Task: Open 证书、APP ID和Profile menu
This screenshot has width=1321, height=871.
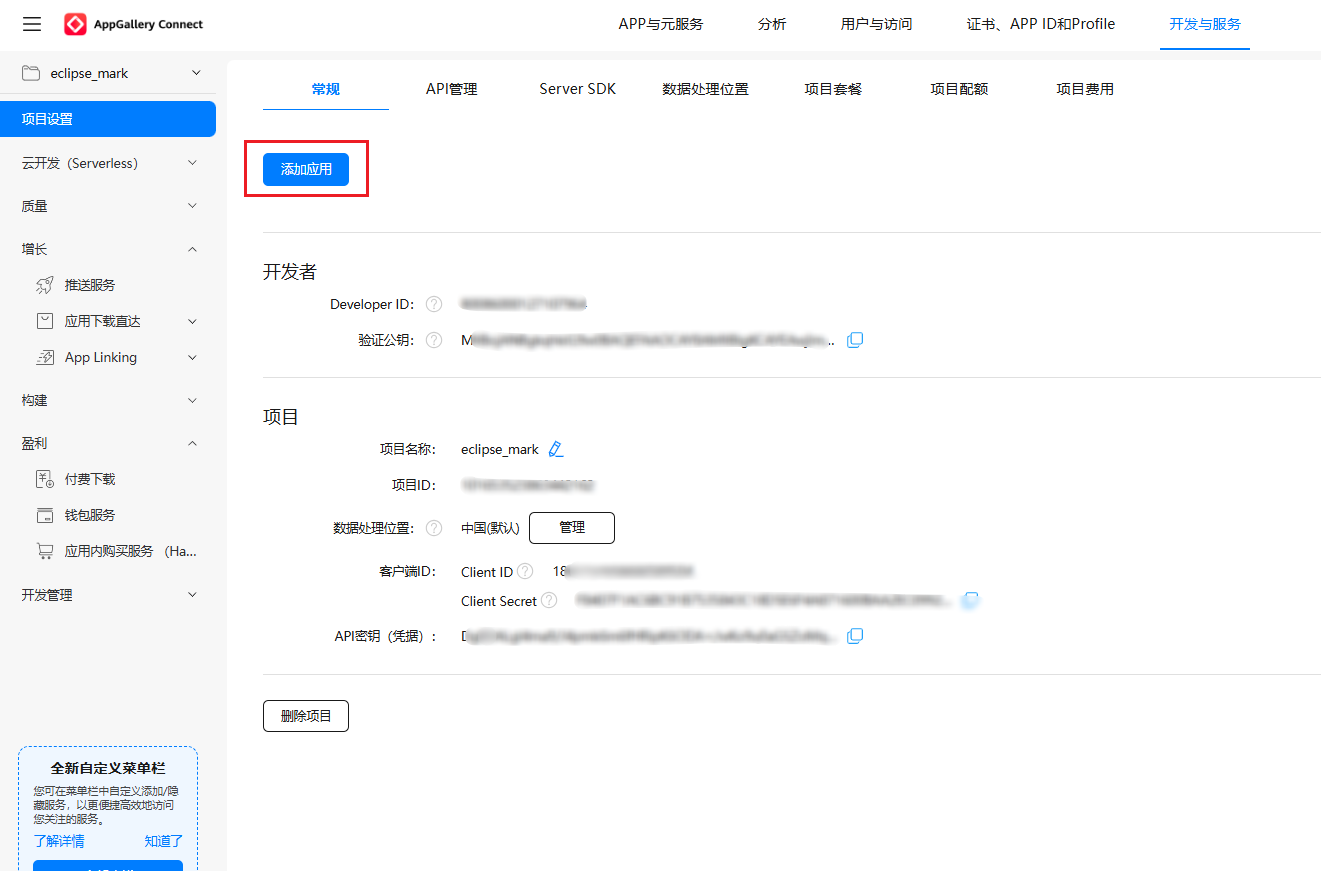Action: [x=1041, y=24]
